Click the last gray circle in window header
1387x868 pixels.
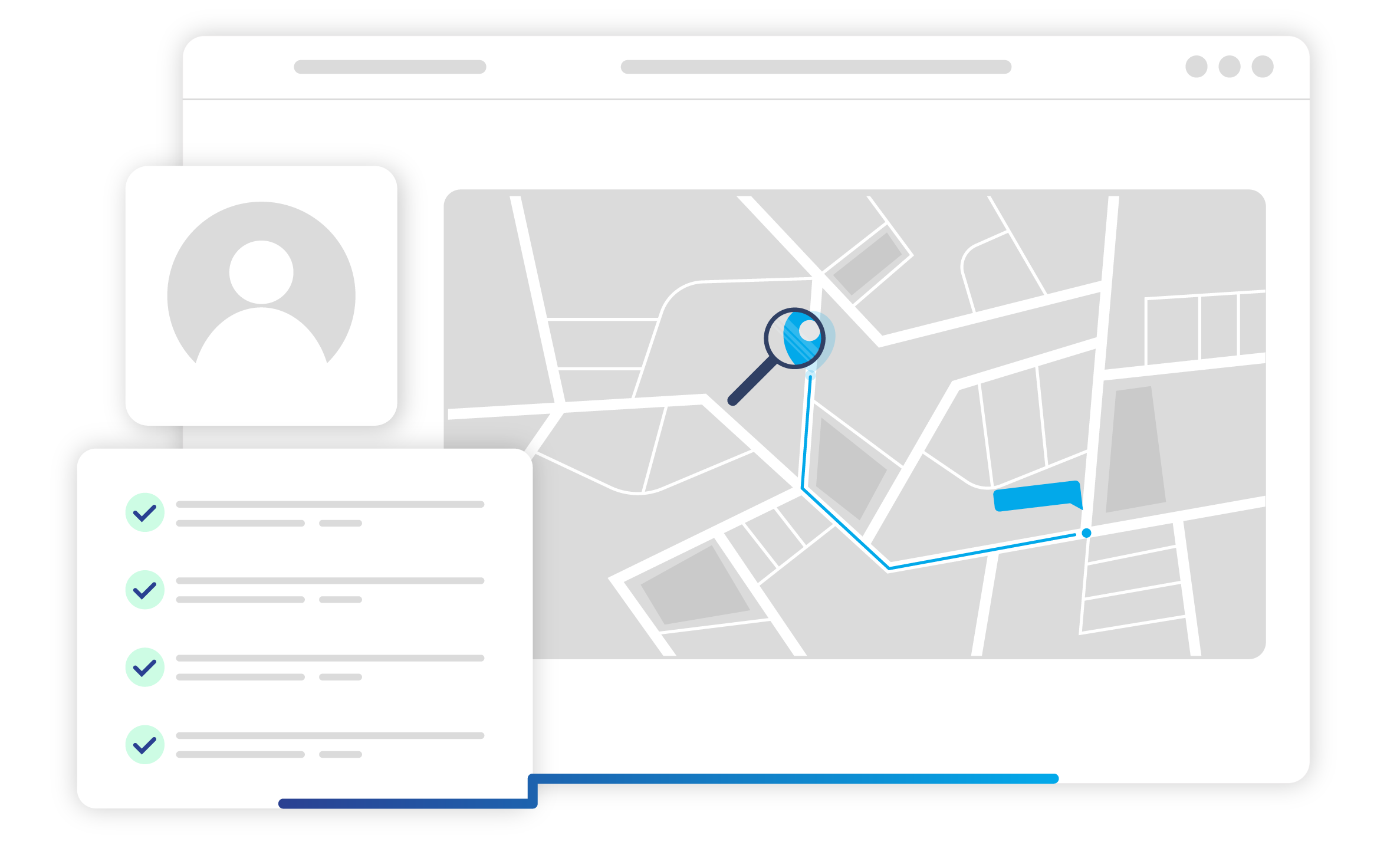click(x=1262, y=67)
